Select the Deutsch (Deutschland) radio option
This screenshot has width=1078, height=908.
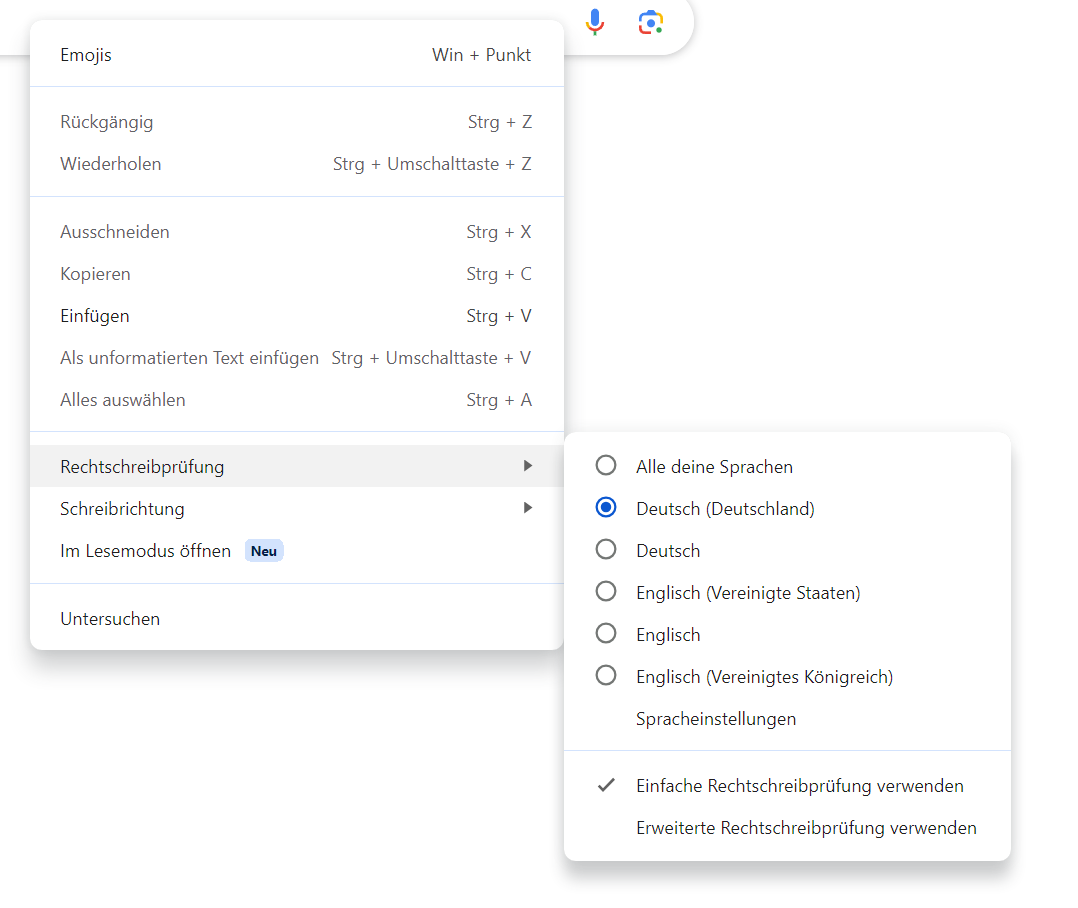point(606,508)
